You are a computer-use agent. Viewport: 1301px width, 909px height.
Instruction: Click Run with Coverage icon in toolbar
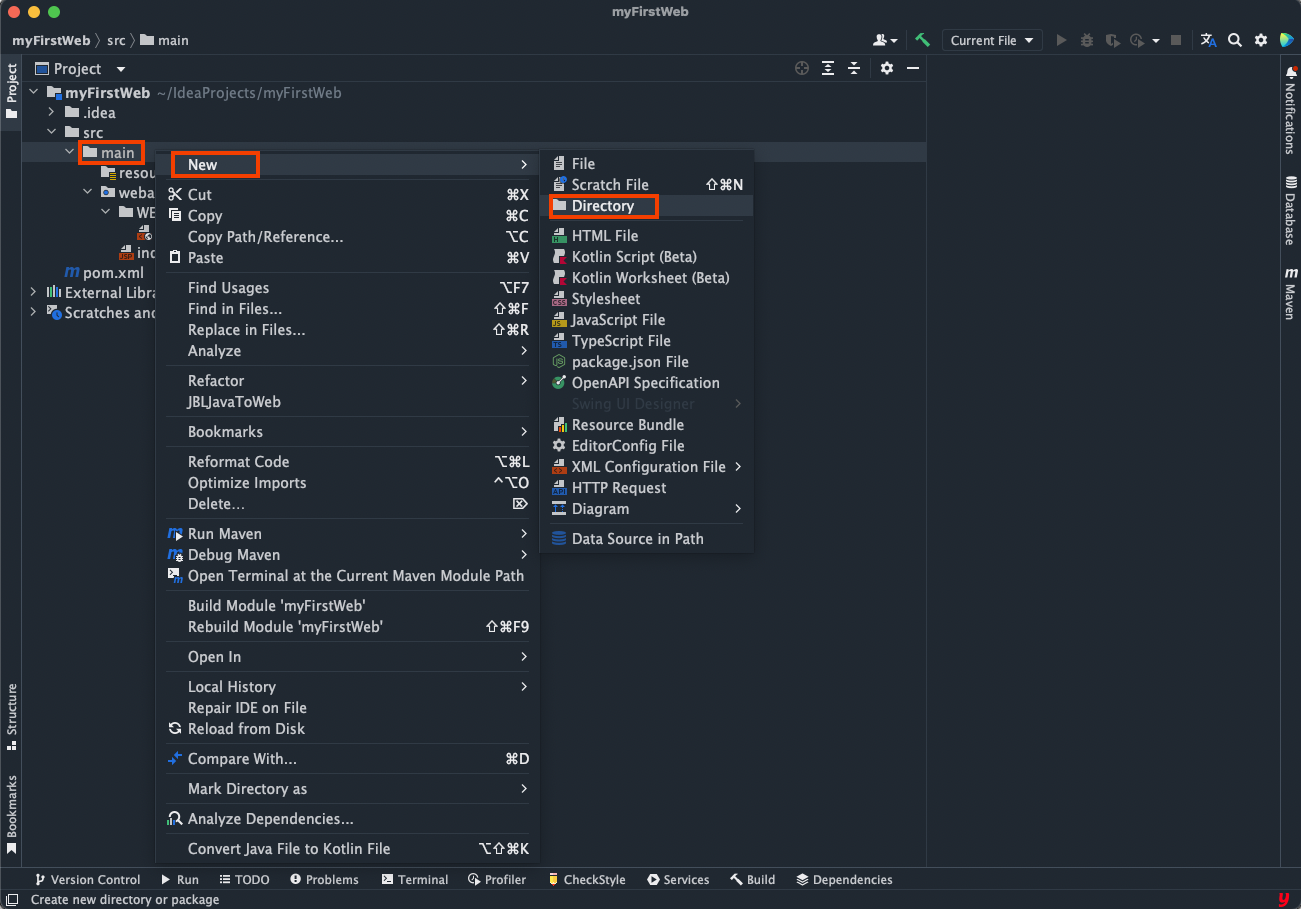tap(1112, 40)
